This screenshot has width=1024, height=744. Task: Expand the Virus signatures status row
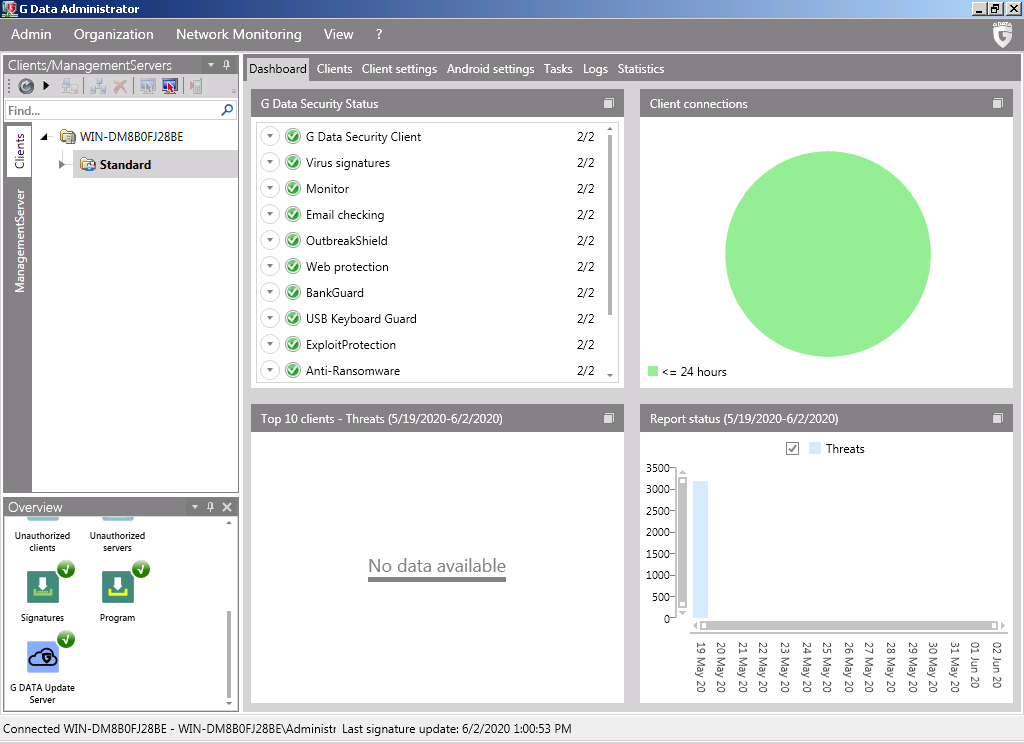pyautogui.click(x=270, y=163)
